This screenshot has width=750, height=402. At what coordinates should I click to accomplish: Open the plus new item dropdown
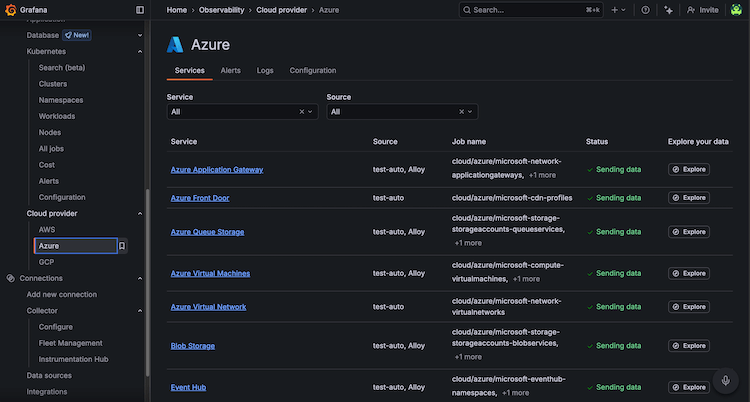coord(618,10)
